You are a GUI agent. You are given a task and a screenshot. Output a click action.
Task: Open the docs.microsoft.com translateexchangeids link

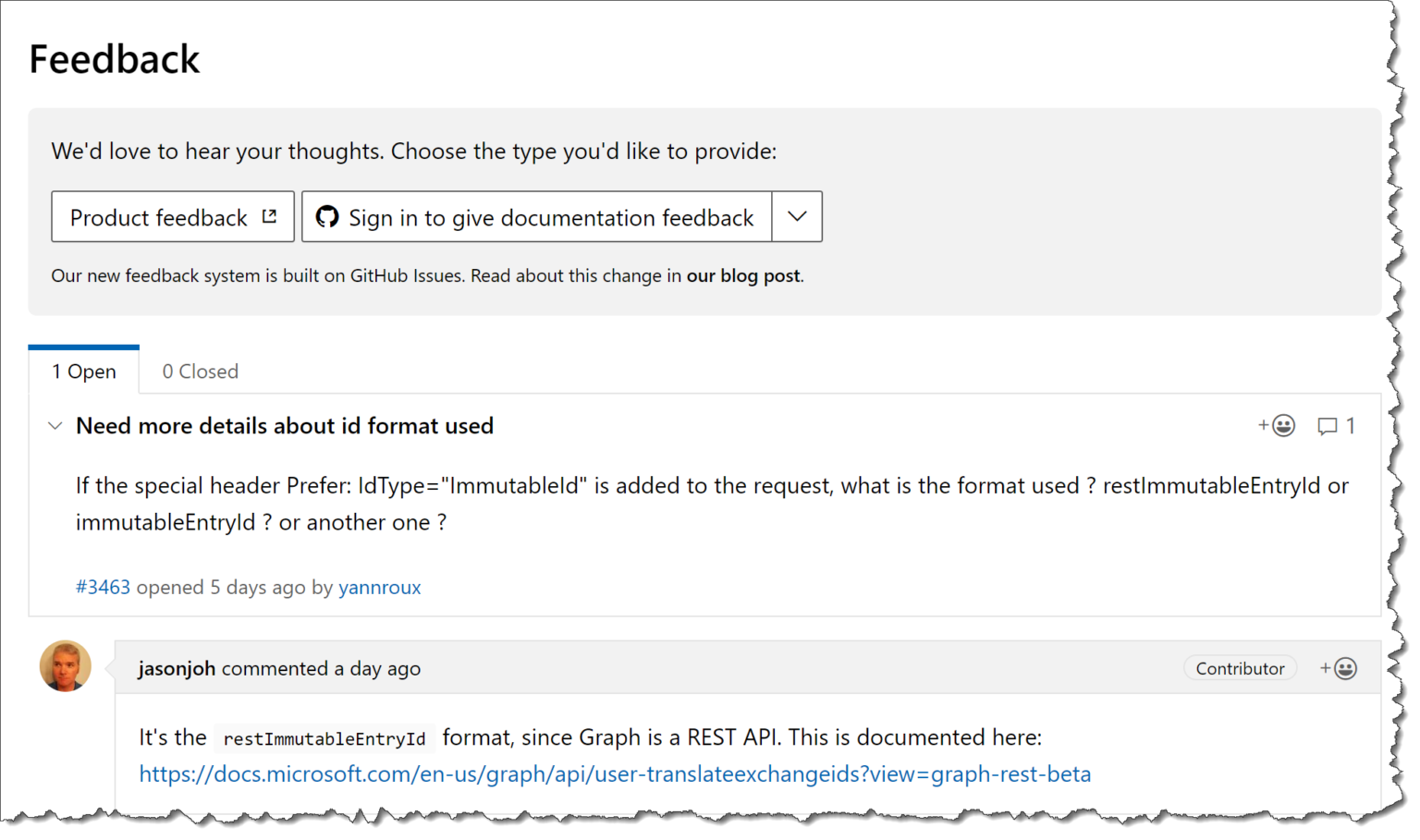(614, 773)
